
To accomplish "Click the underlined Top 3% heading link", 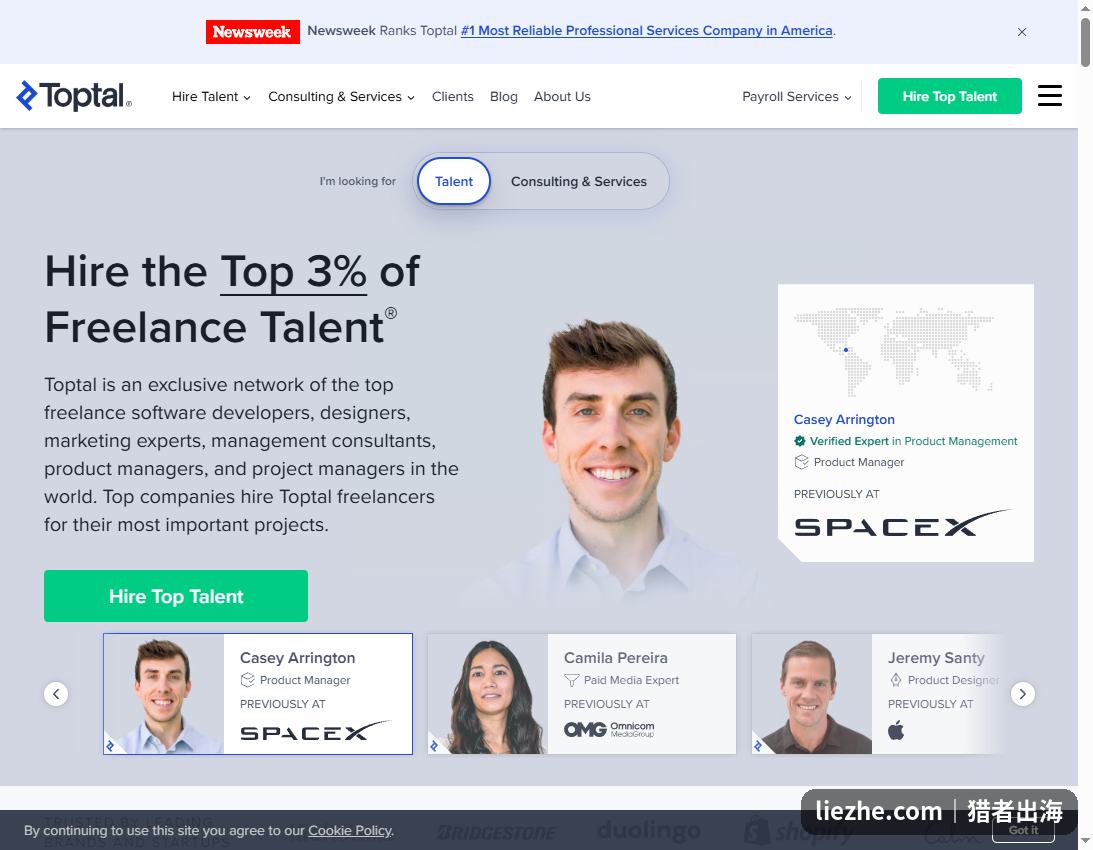I will coord(293,271).
